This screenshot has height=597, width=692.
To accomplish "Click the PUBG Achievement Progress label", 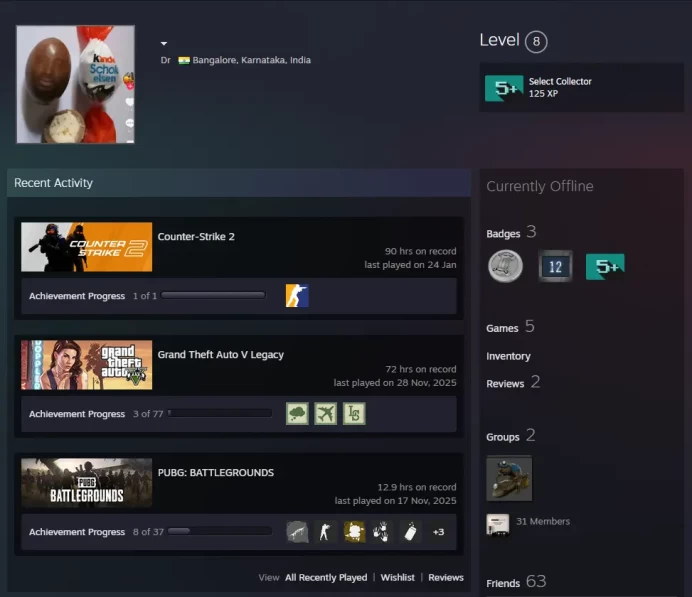I will 77,532.
